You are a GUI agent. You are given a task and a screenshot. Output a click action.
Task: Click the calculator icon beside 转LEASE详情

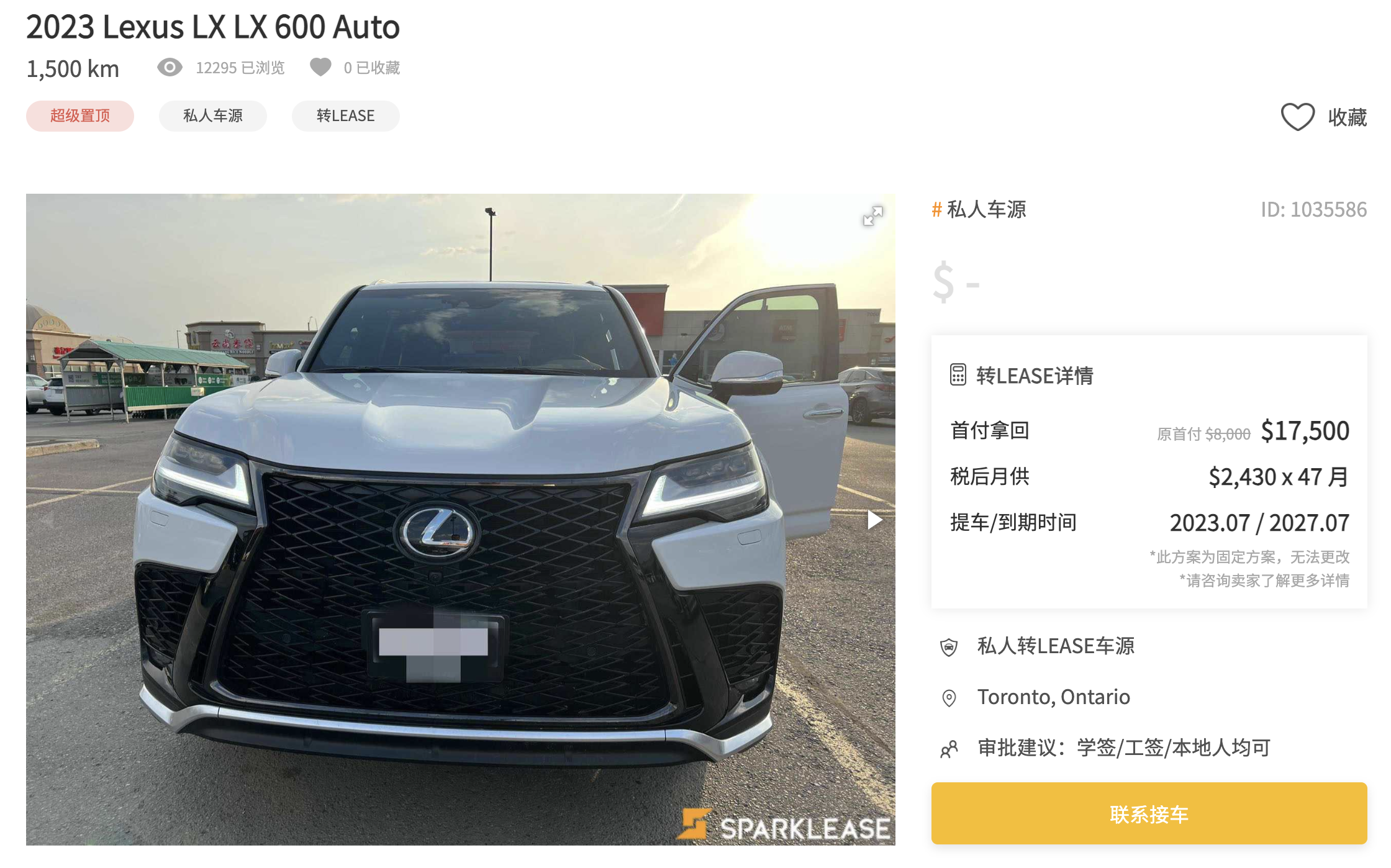(x=958, y=375)
